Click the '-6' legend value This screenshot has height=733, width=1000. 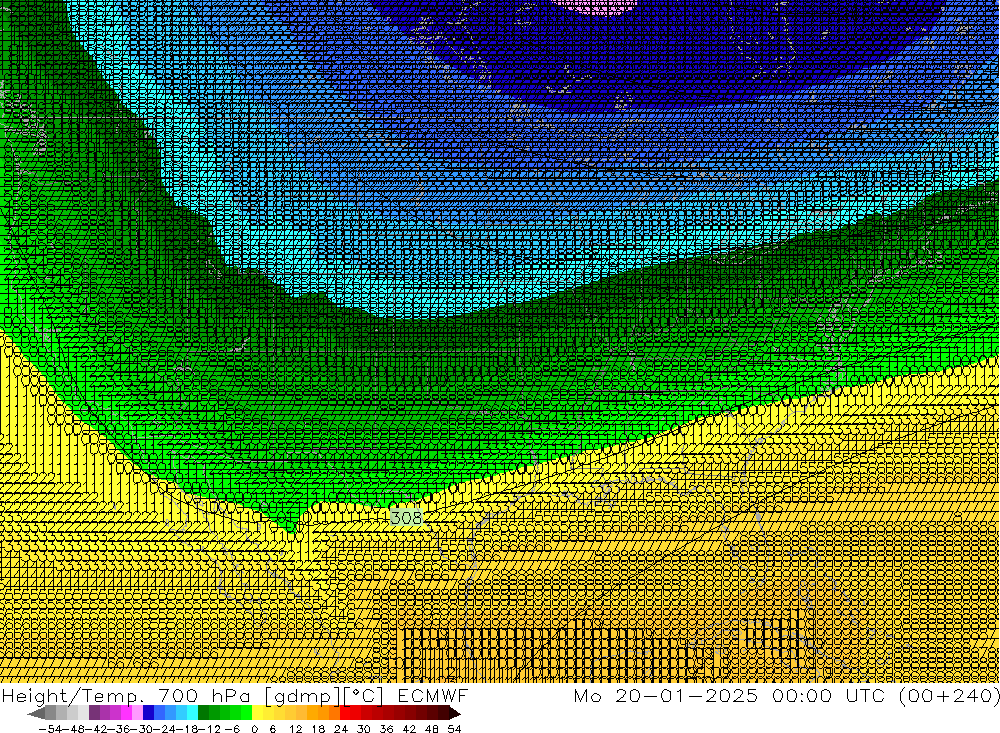tap(232, 729)
